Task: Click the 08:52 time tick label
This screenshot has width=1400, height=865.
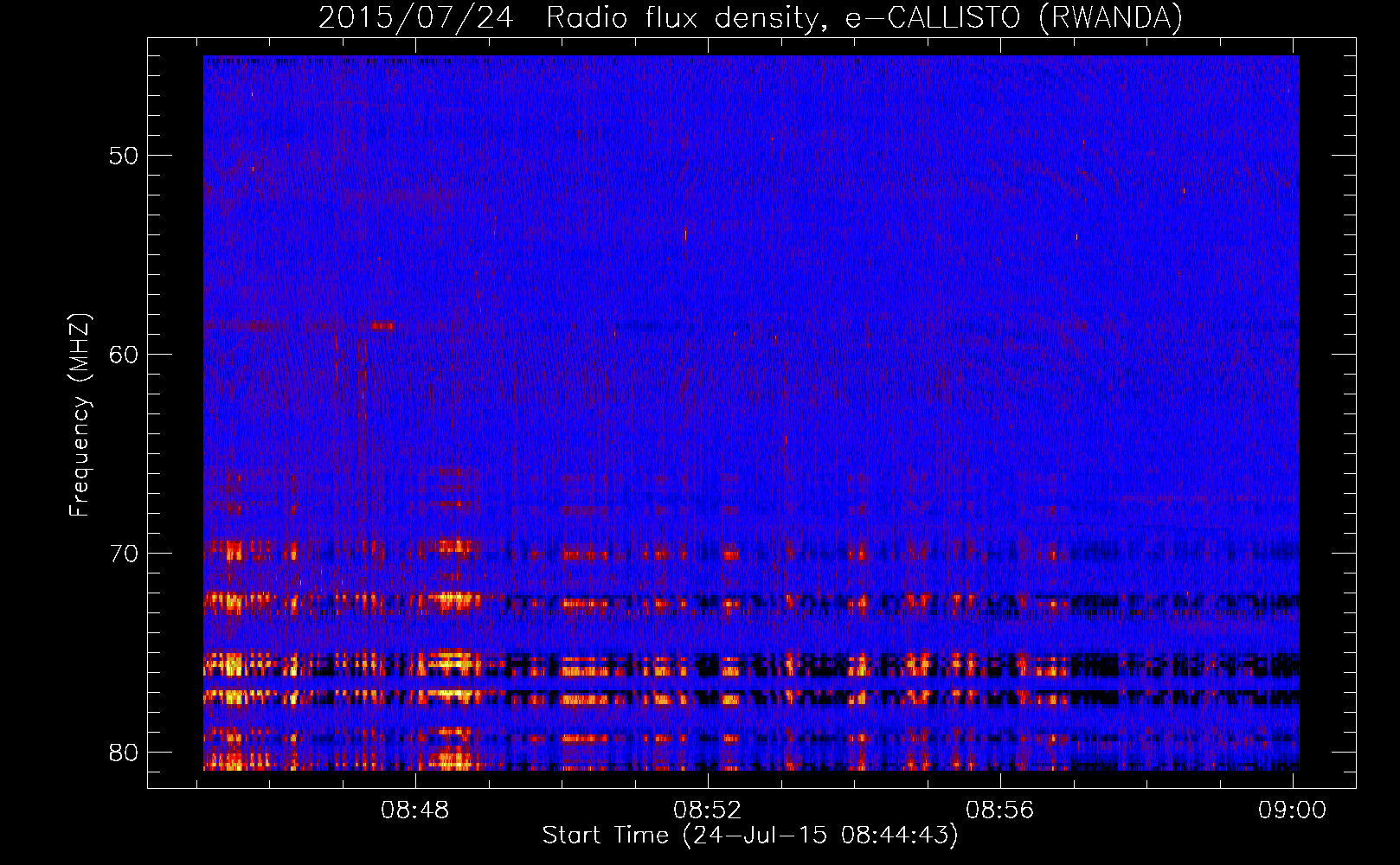Action: click(708, 811)
